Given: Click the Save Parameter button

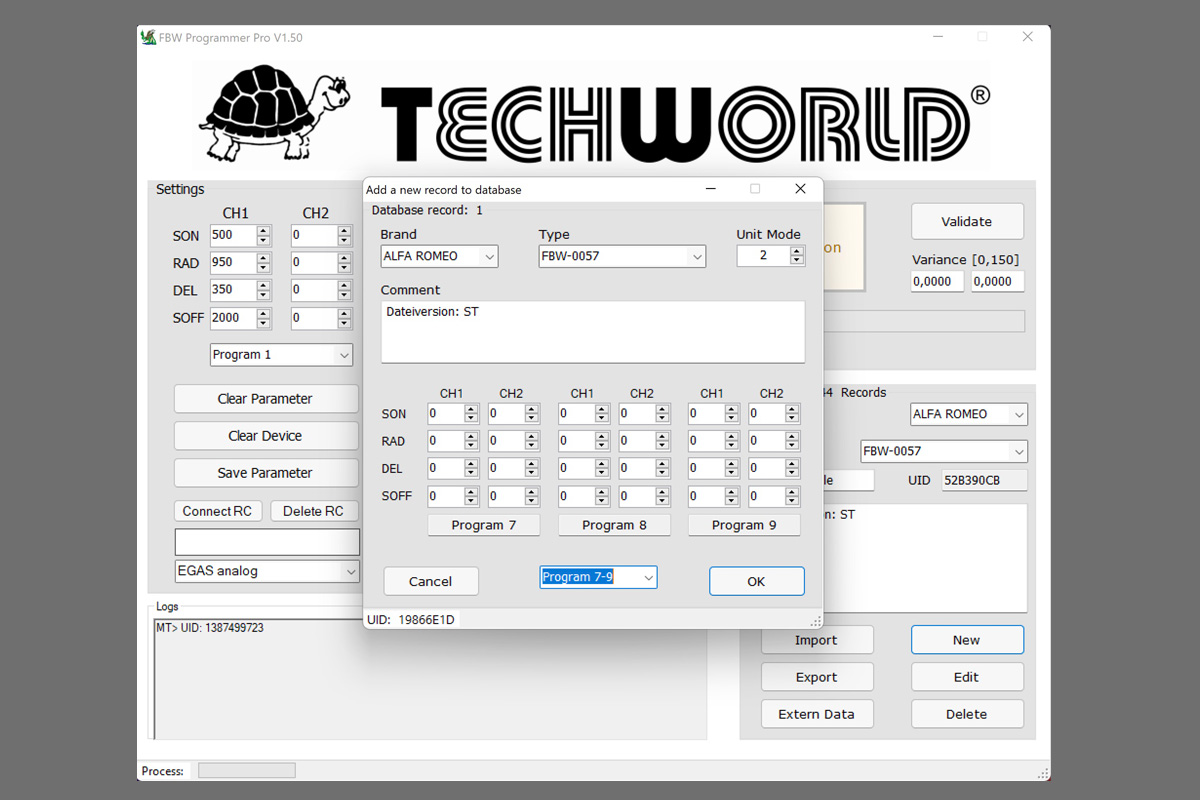Looking at the screenshot, I should click(x=266, y=473).
